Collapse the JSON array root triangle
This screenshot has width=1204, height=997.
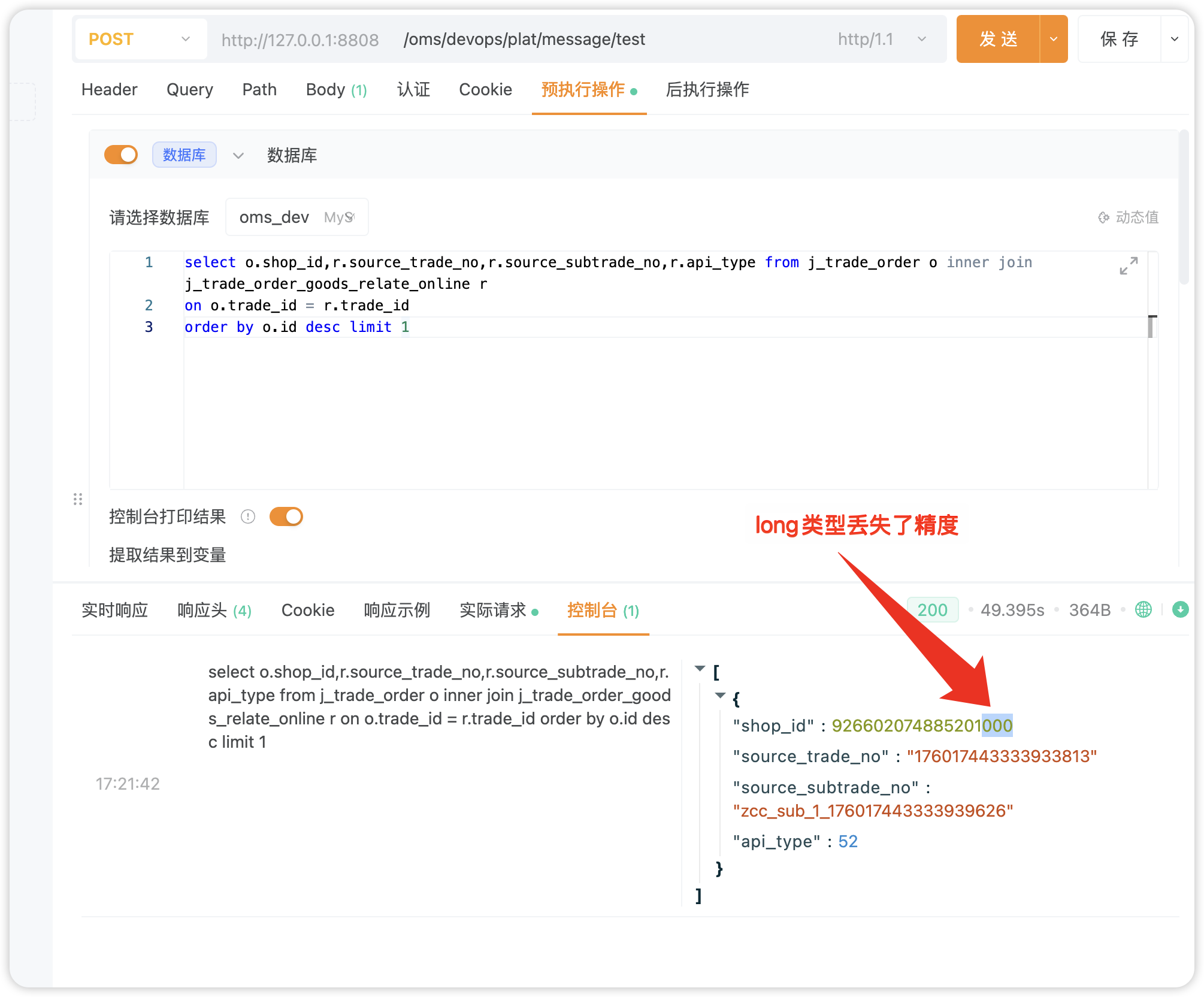[700, 669]
